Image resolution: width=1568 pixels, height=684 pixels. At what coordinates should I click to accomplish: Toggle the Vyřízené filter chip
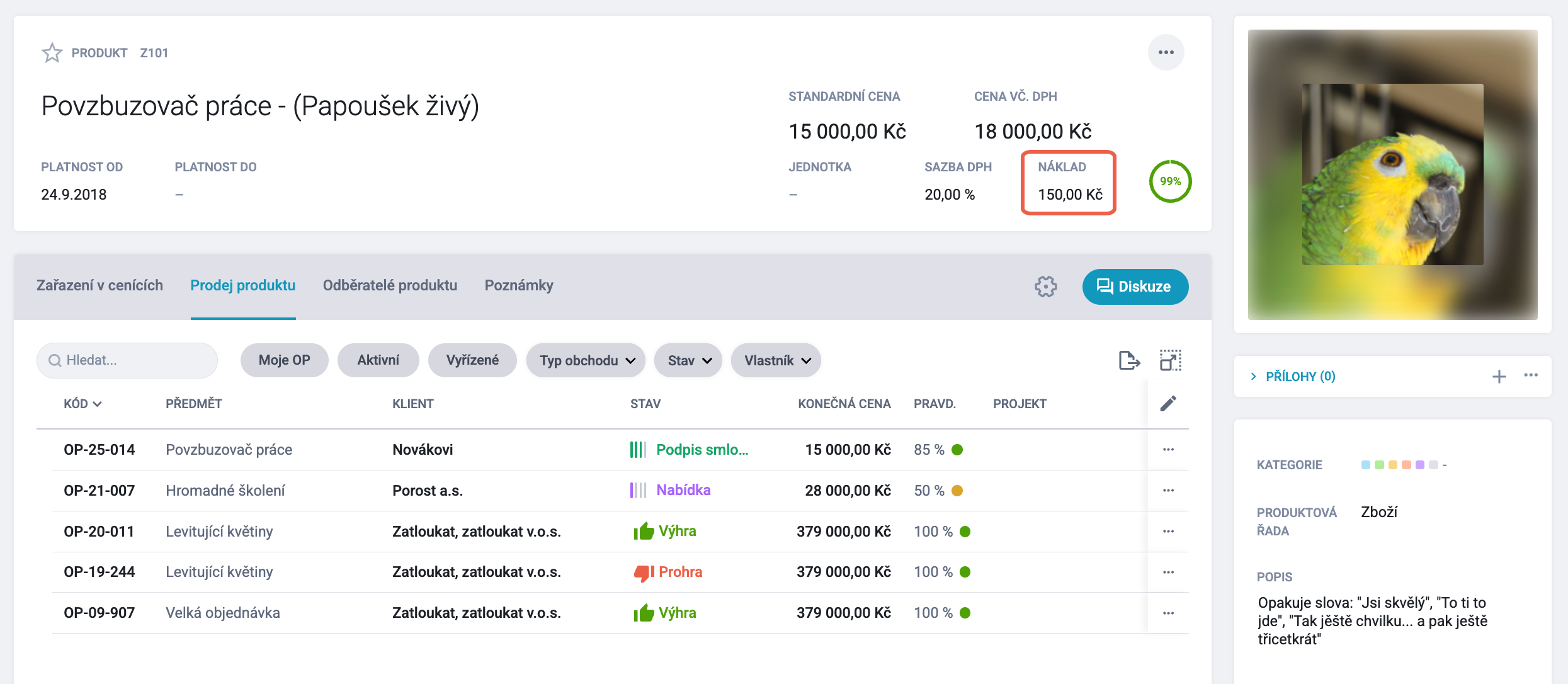click(472, 360)
